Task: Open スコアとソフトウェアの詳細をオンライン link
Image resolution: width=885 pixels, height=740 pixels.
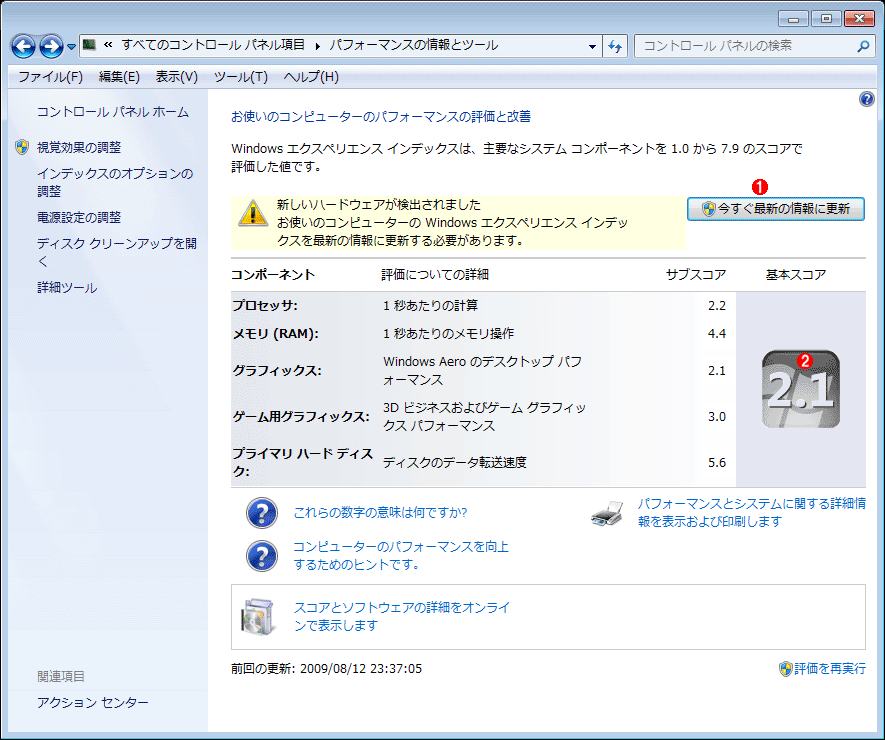Action: [402, 616]
